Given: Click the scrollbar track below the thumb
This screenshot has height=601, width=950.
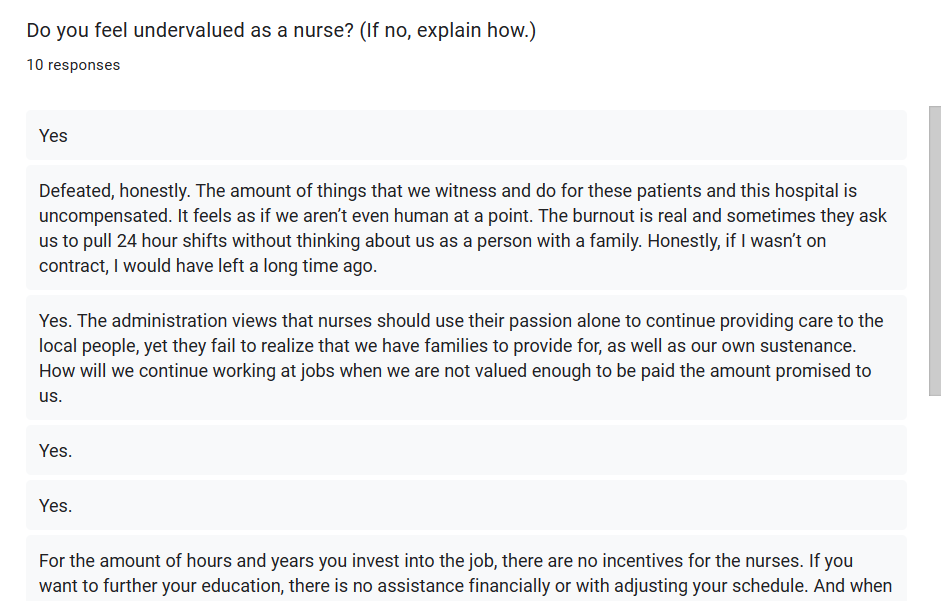Looking at the screenshot, I should (x=935, y=497).
